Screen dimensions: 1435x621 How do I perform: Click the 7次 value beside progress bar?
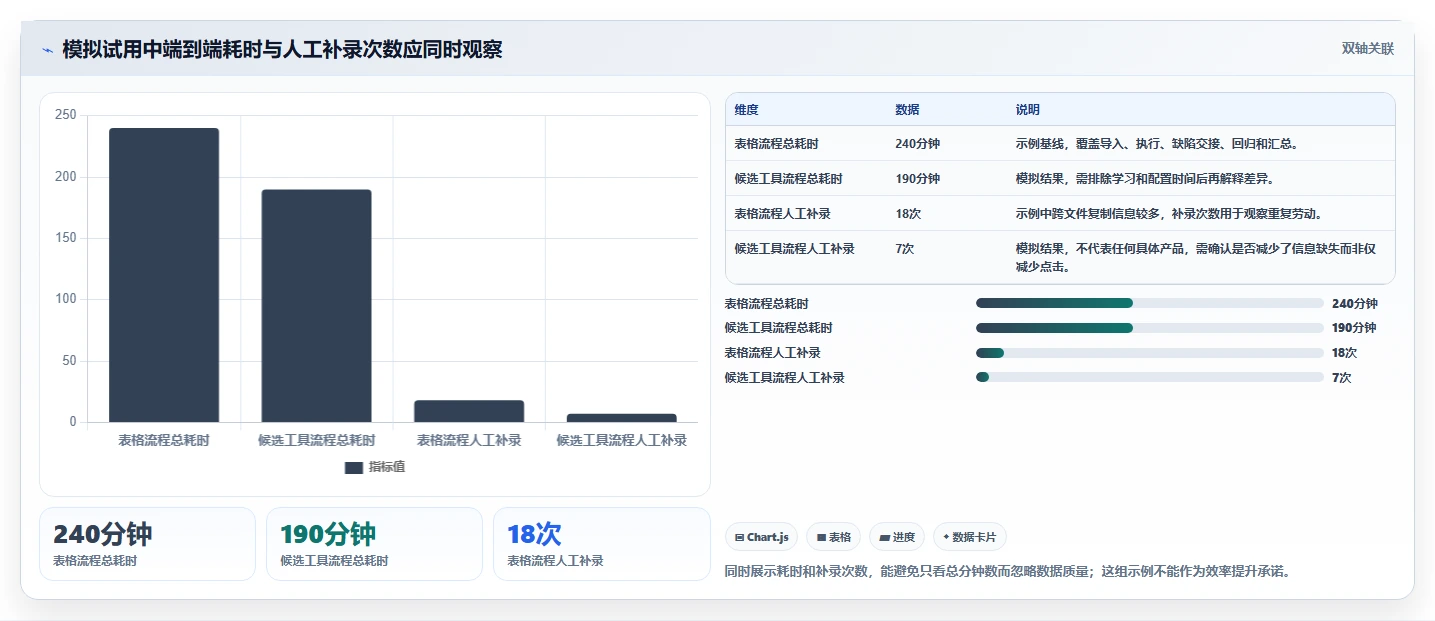point(1341,377)
